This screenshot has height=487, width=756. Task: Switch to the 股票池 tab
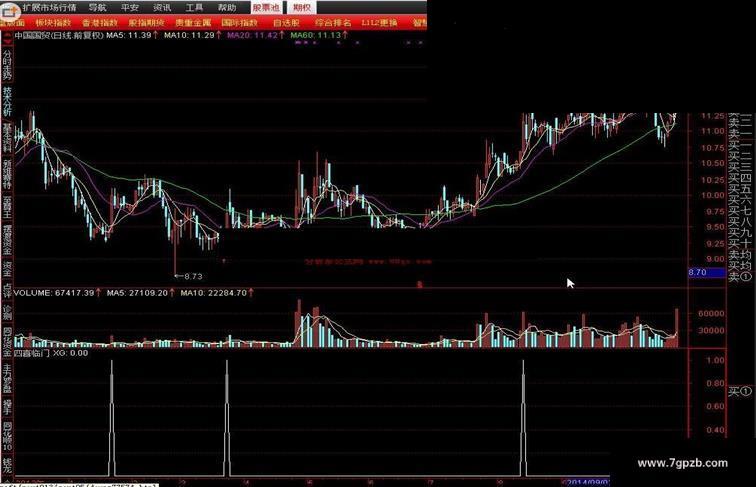pyautogui.click(x=266, y=7)
